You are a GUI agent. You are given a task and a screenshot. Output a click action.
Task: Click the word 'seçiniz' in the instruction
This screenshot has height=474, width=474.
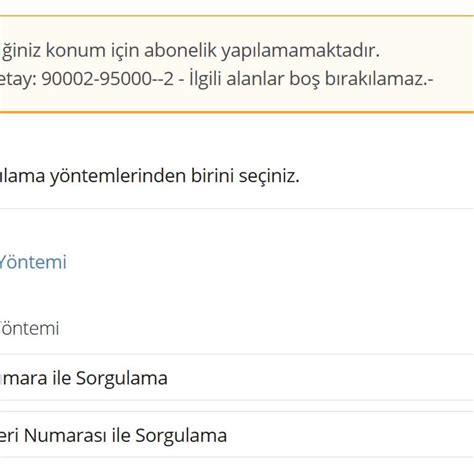pos(269,177)
